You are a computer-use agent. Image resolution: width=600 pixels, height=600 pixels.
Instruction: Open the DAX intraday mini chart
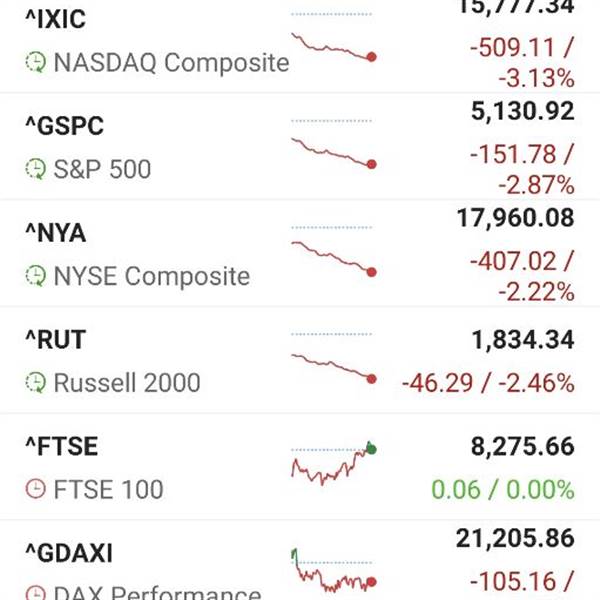334,570
